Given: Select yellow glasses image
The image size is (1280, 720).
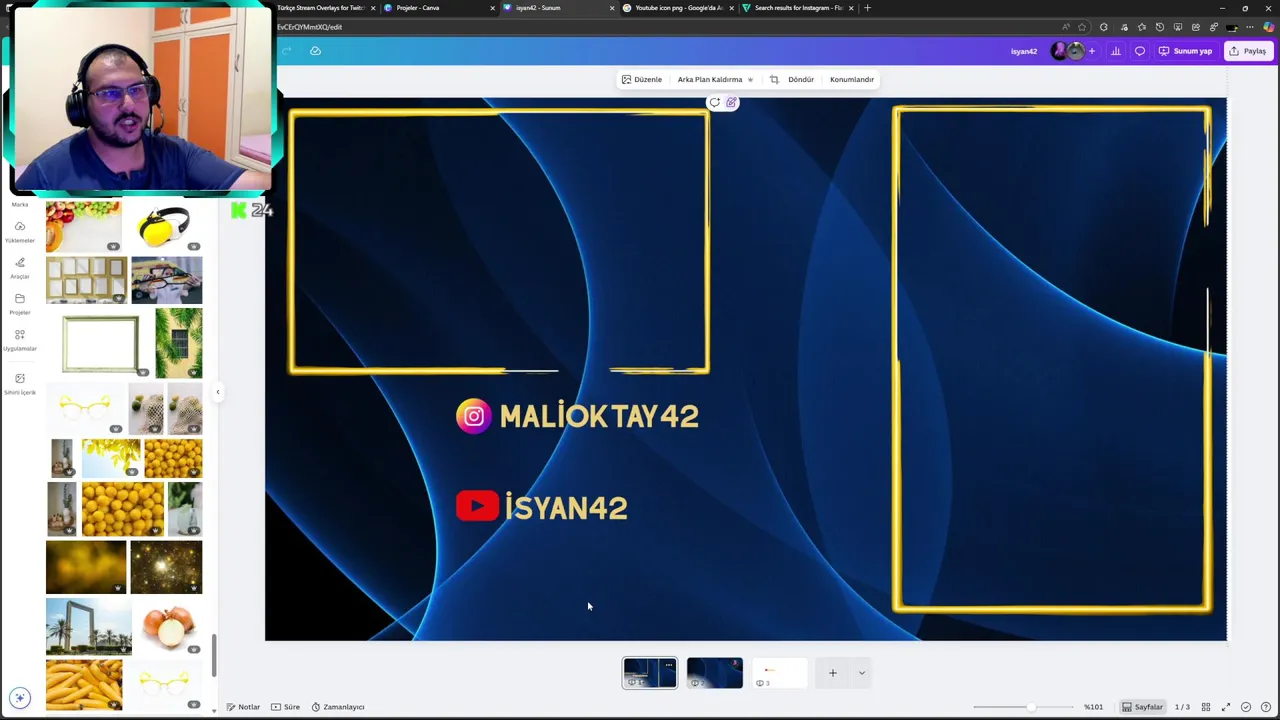Looking at the screenshot, I should tap(85, 408).
